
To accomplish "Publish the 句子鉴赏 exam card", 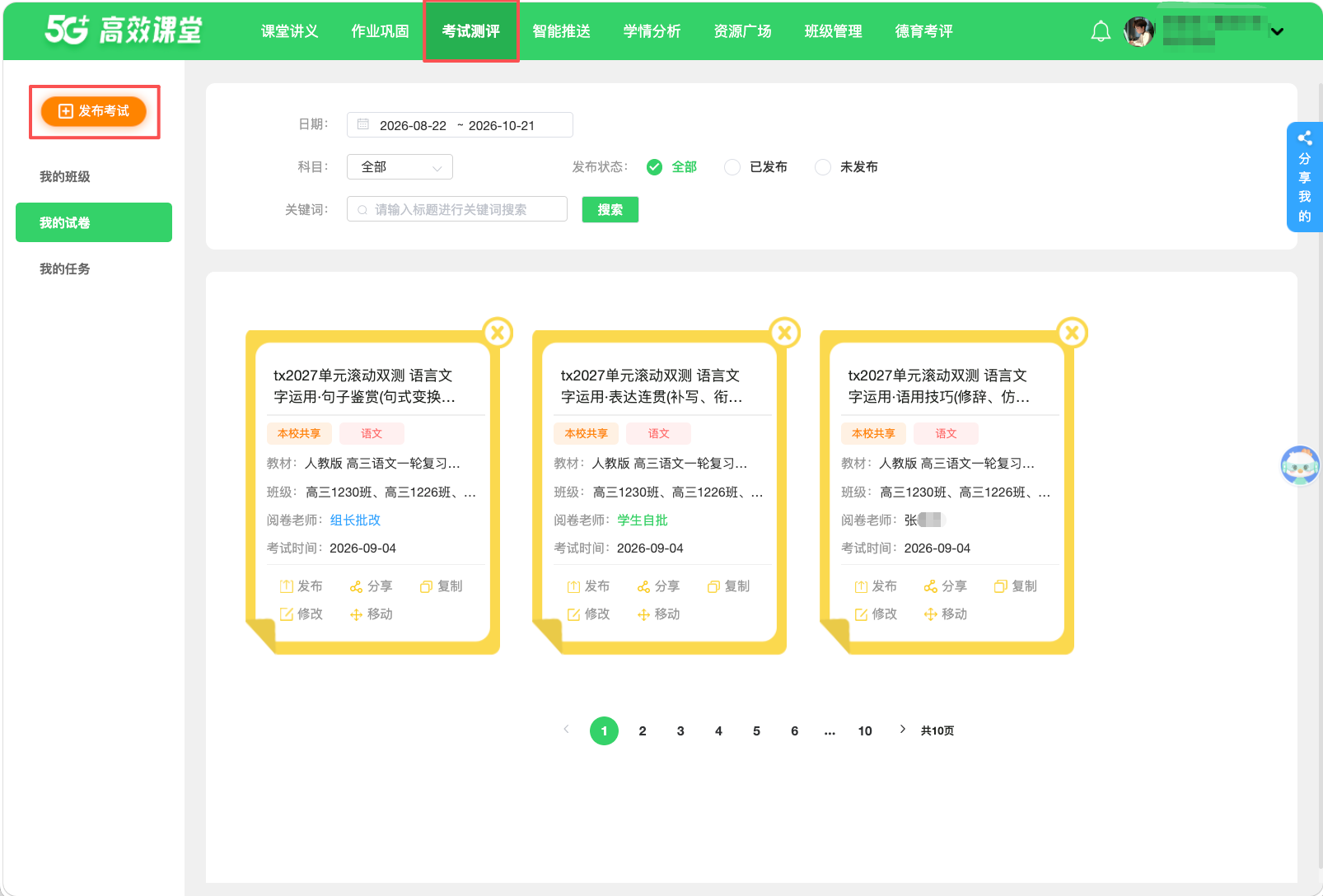I will pos(302,586).
